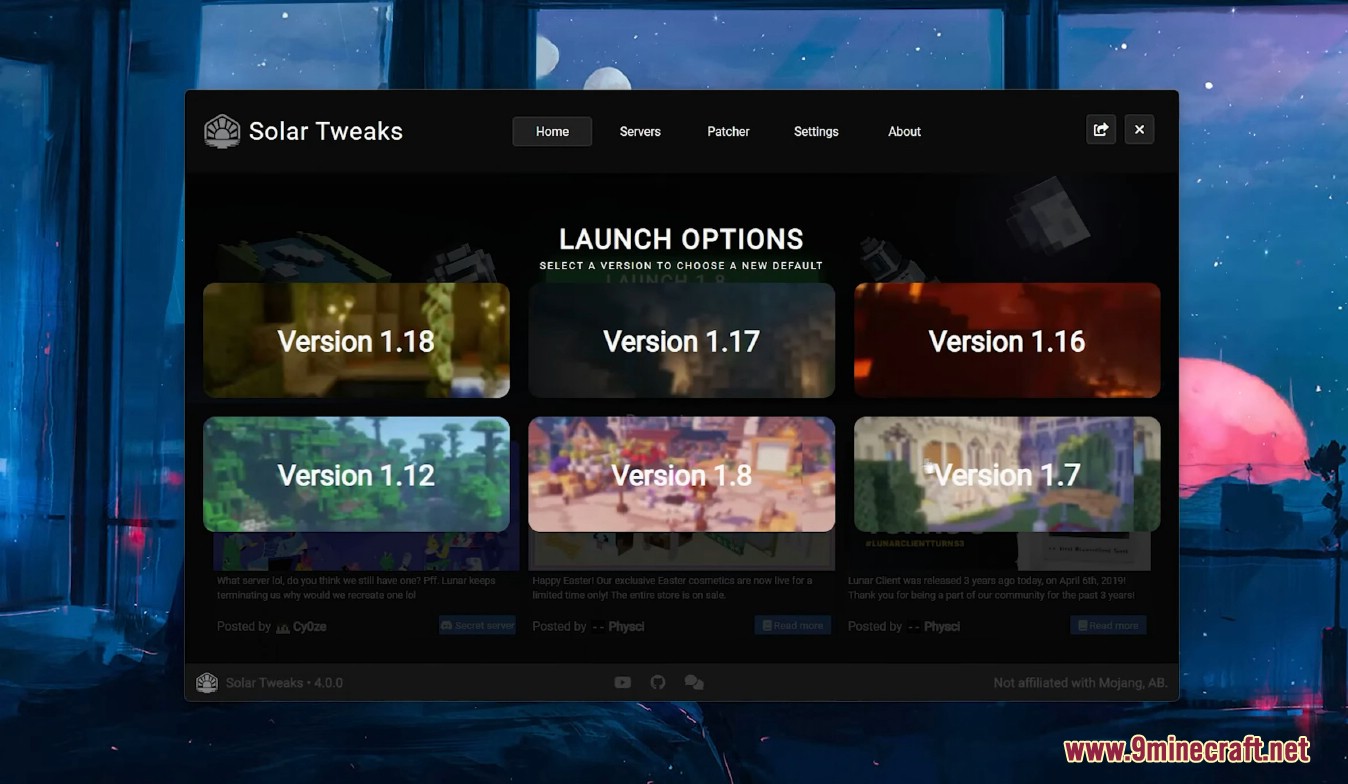Image resolution: width=1348 pixels, height=784 pixels.
Task: Click the small footer Solar Tweaks logo
Action: point(206,682)
